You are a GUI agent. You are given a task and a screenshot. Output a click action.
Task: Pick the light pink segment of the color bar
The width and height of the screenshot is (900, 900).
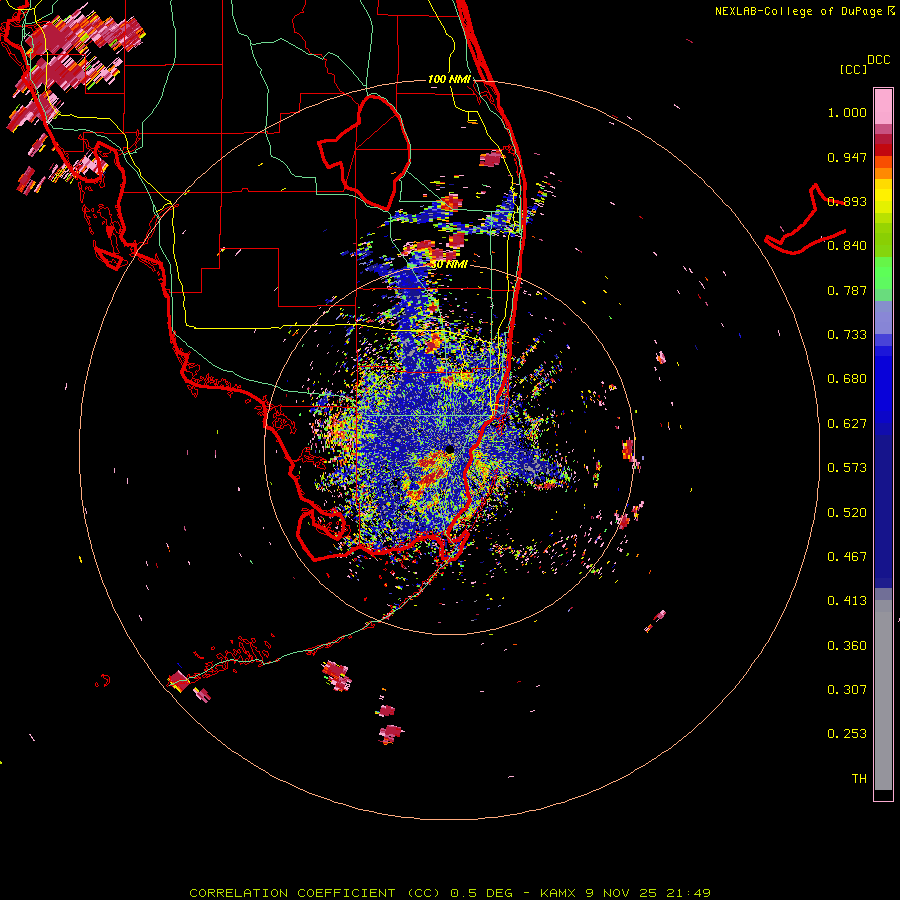tap(883, 106)
